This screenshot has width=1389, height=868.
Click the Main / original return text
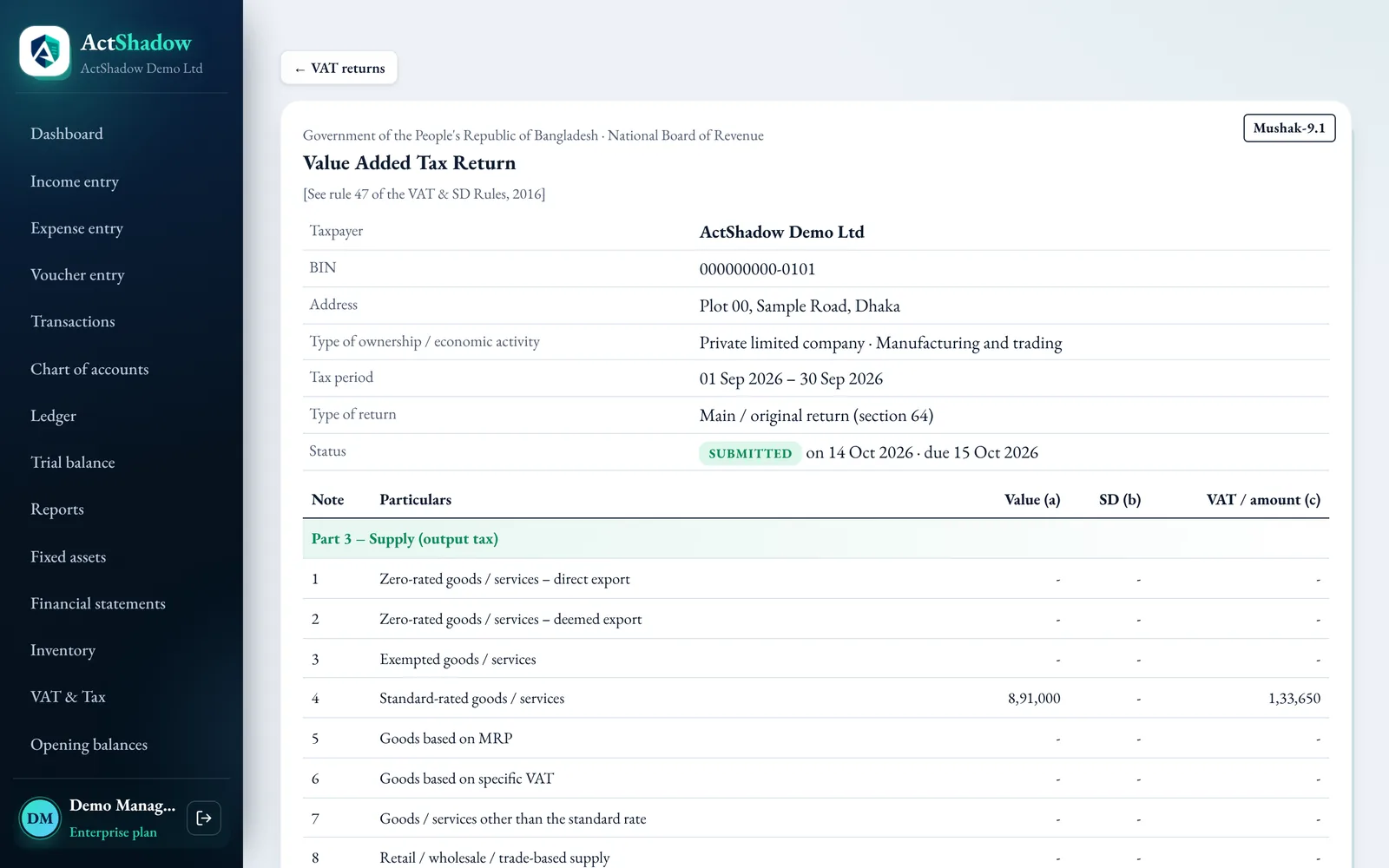817,416
